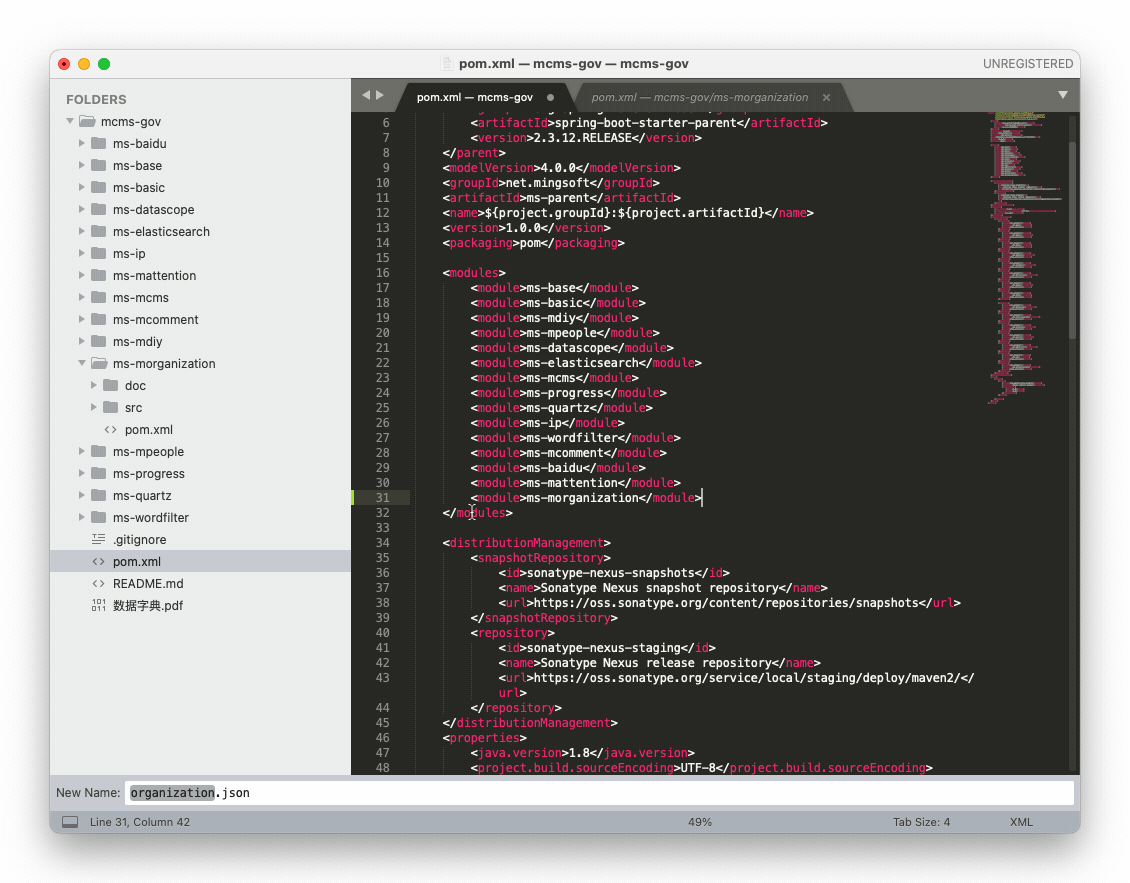
Task: Click the back navigation arrow in tab bar
Action: [x=366, y=96]
